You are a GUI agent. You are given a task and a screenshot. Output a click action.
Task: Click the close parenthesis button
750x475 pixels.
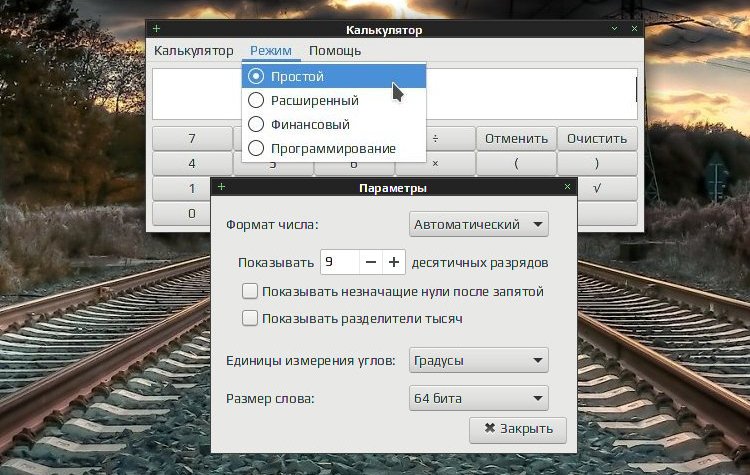[x=597, y=164]
